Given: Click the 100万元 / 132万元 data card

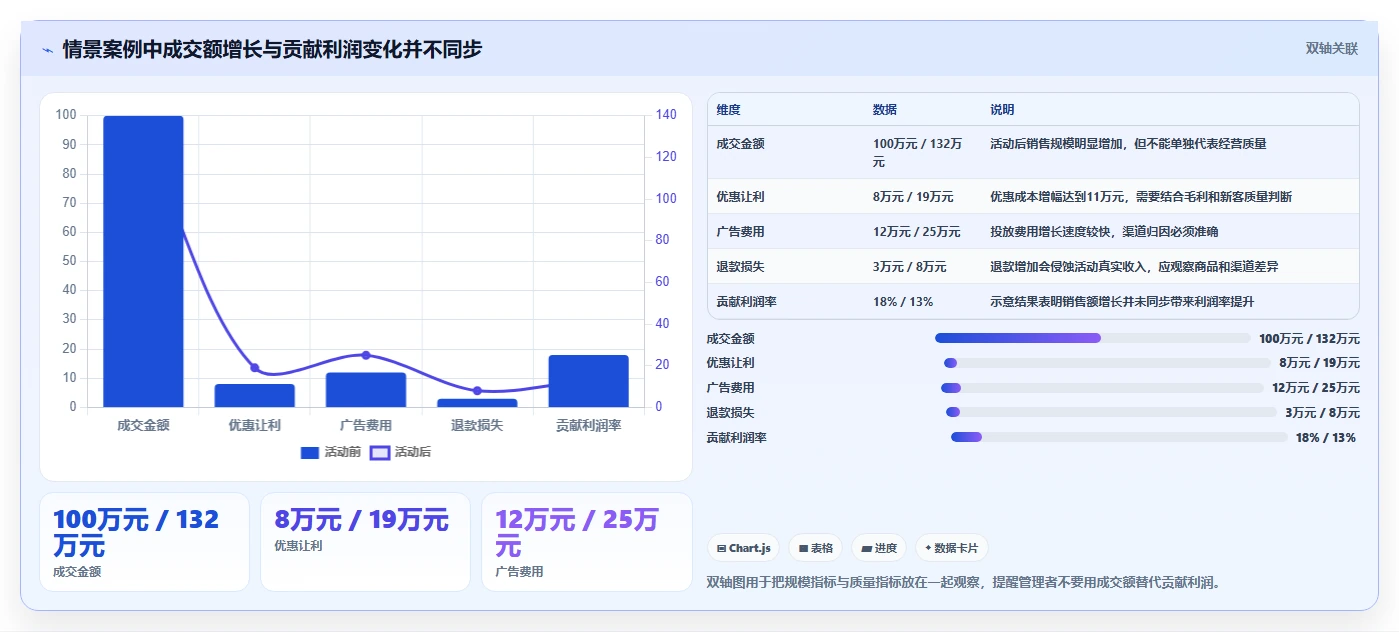Looking at the screenshot, I should point(144,542).
